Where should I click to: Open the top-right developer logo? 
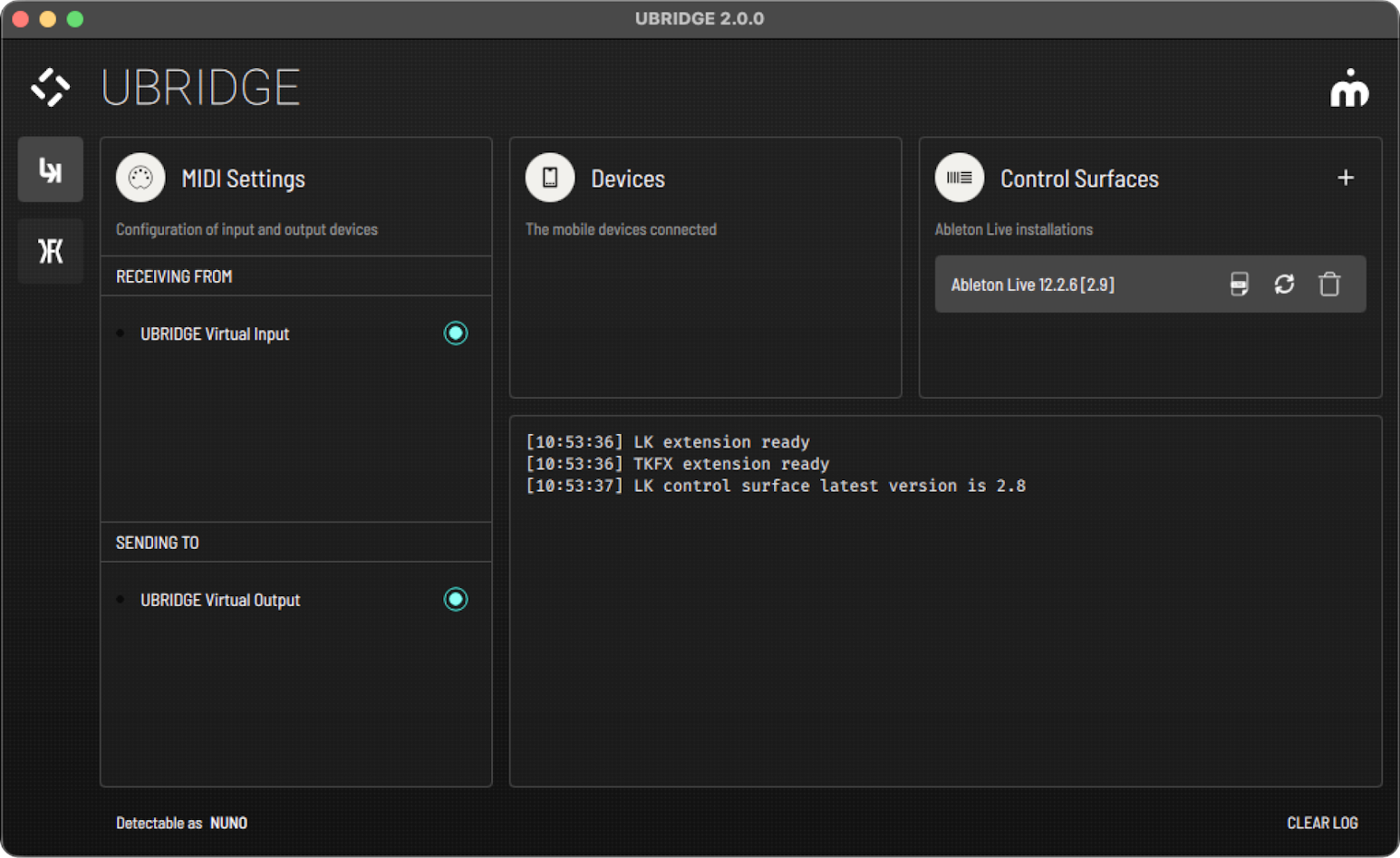1349,88
